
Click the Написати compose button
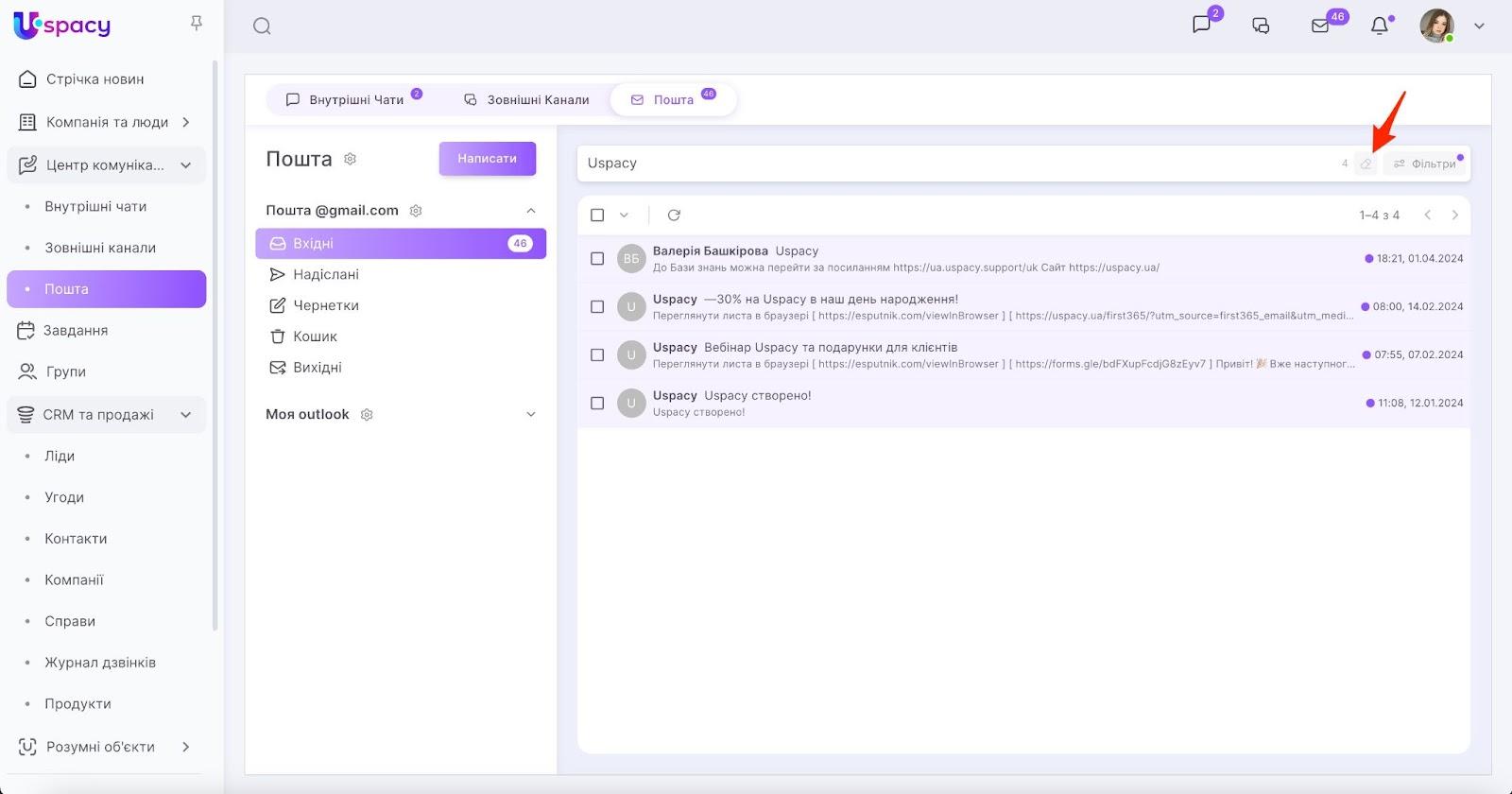(x=487, y=159)
